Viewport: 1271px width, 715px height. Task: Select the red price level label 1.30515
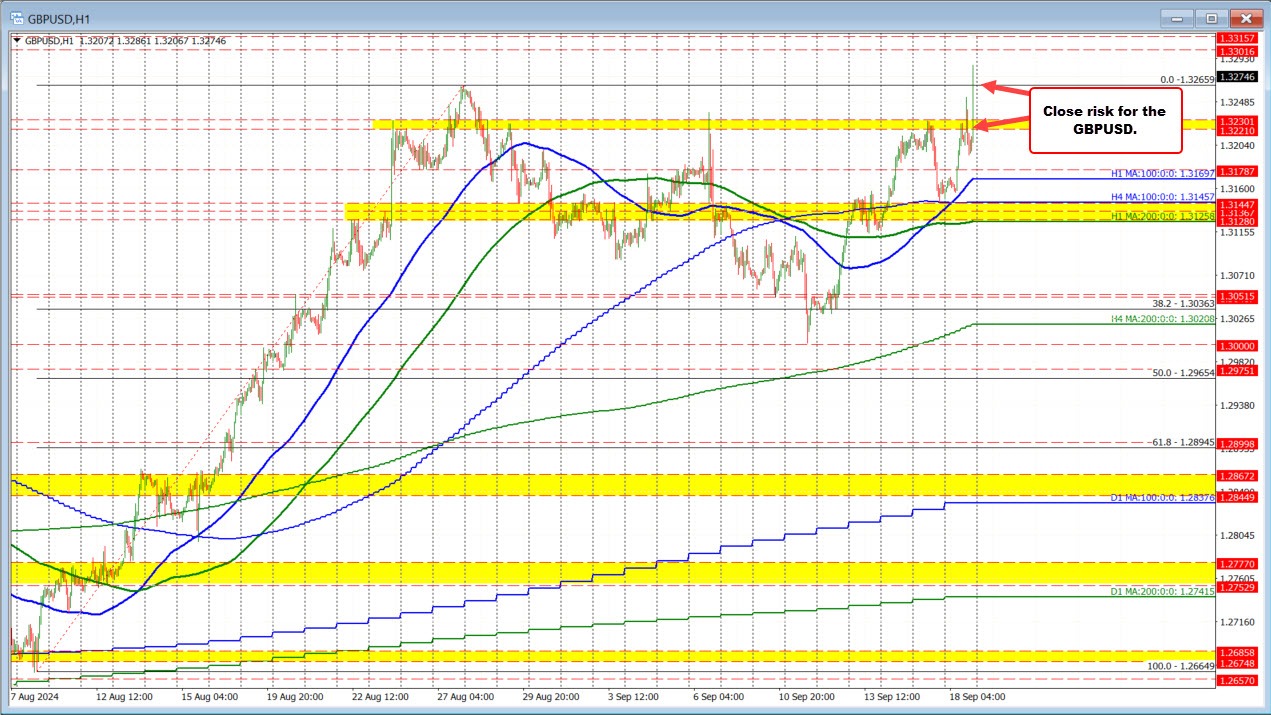point(1236,296)
